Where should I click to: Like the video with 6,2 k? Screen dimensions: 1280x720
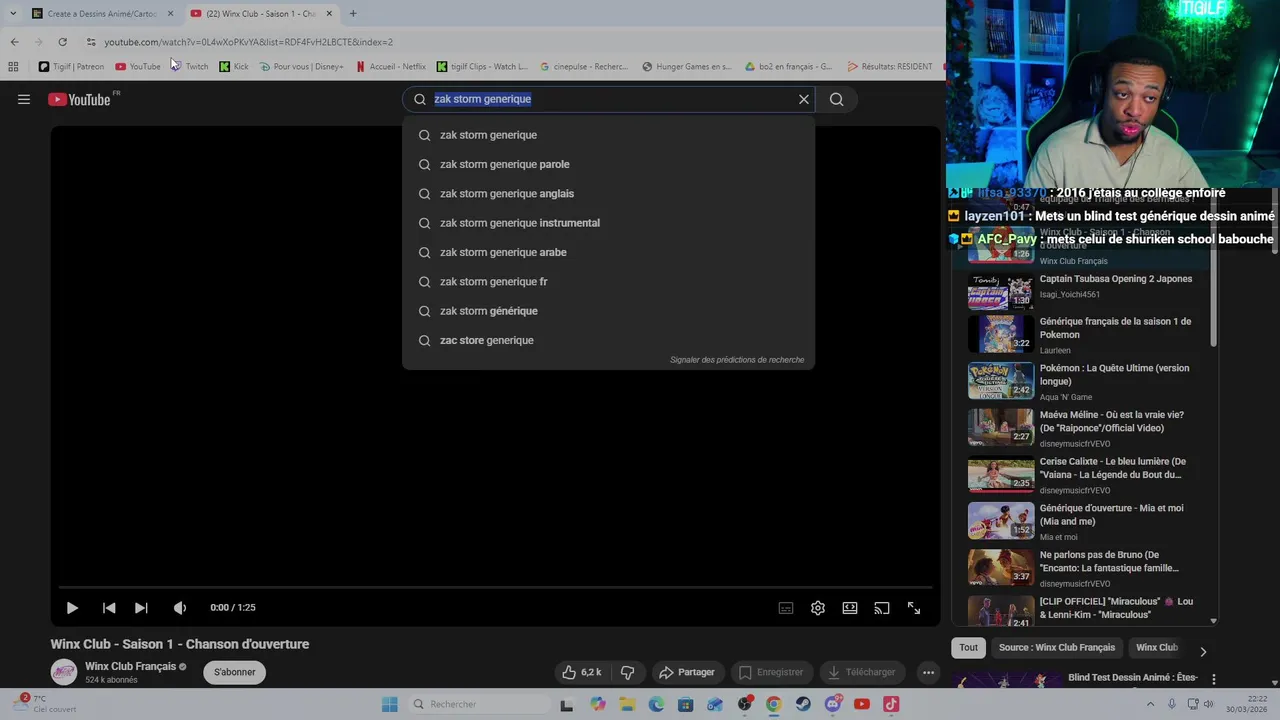click(581, 672)
